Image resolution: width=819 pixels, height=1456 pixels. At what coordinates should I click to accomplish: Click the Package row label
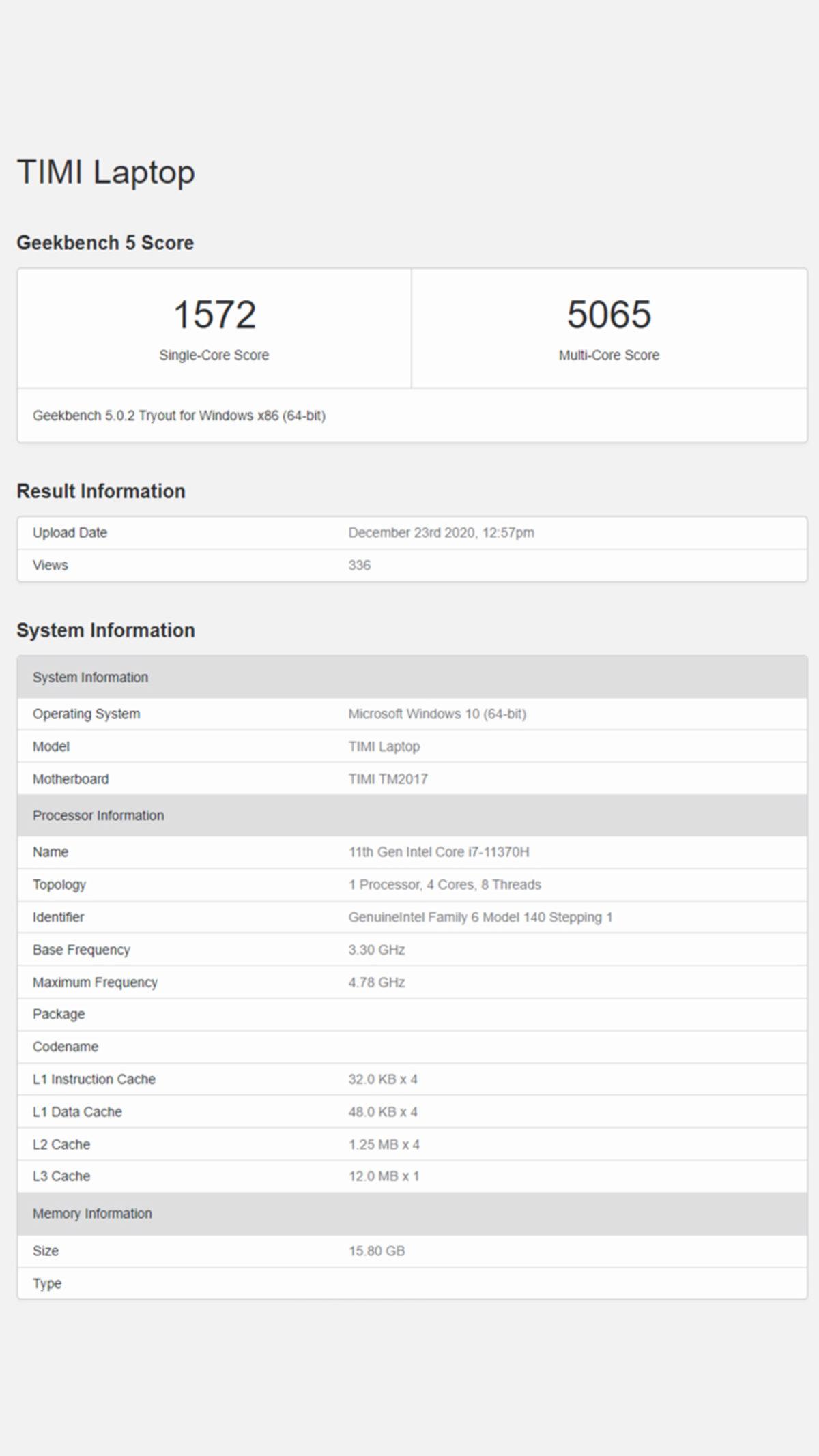pyautogui.click(x=59, y=1015)
